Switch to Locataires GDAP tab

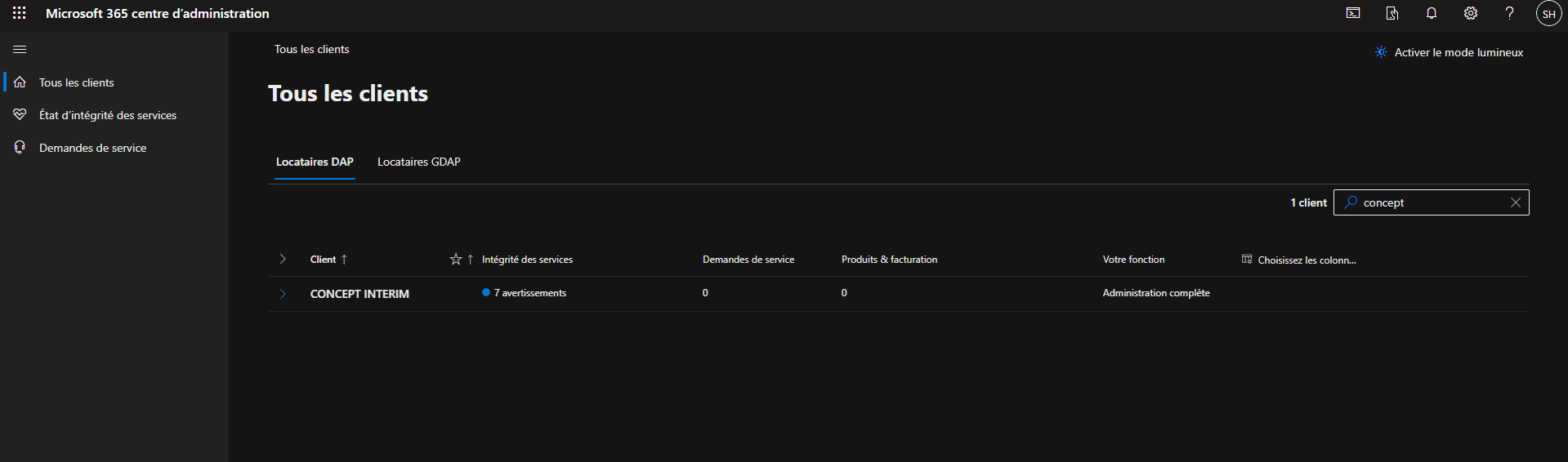(418, 162)
